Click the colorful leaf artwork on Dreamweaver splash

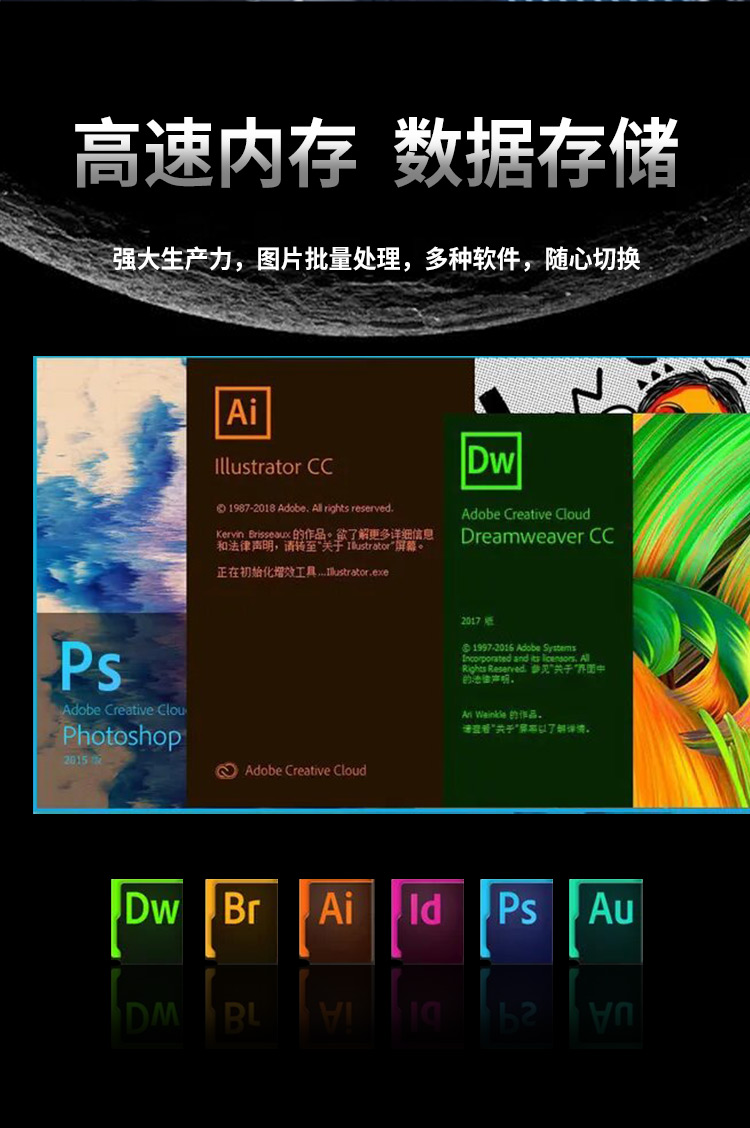[x=691, y=610]
